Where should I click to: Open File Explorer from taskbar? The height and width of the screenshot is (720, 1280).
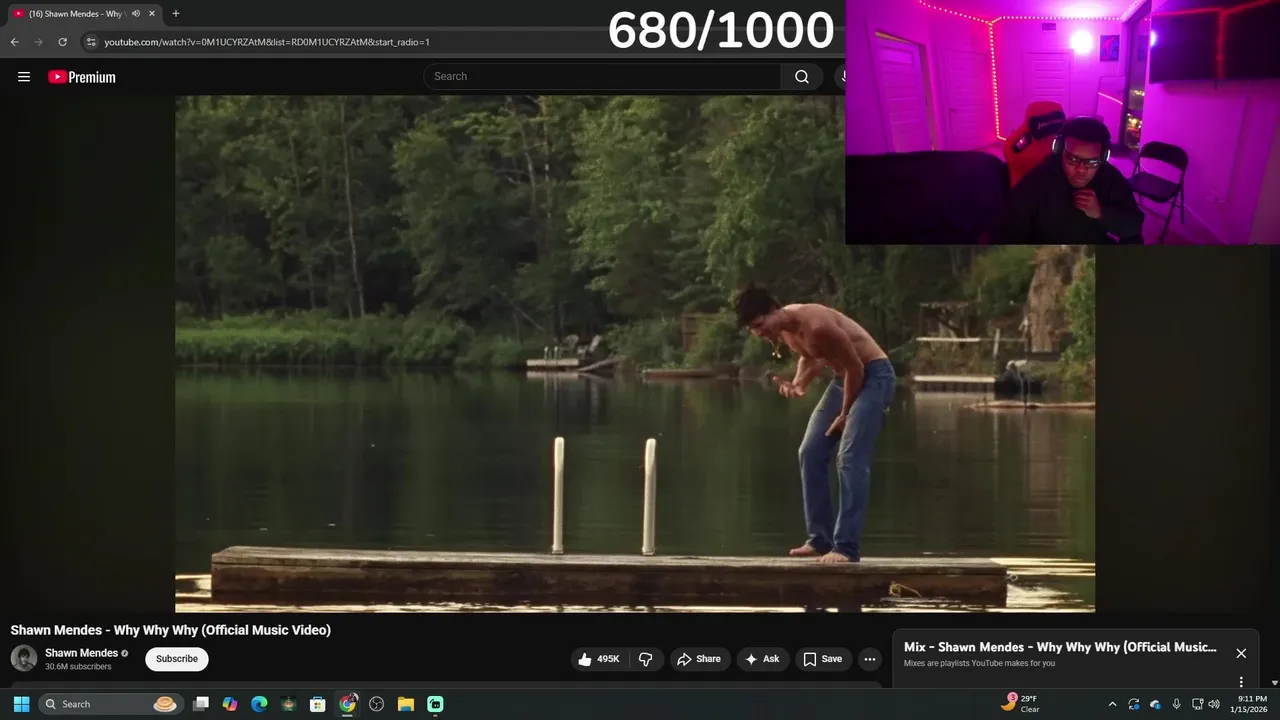pos(406,704)
